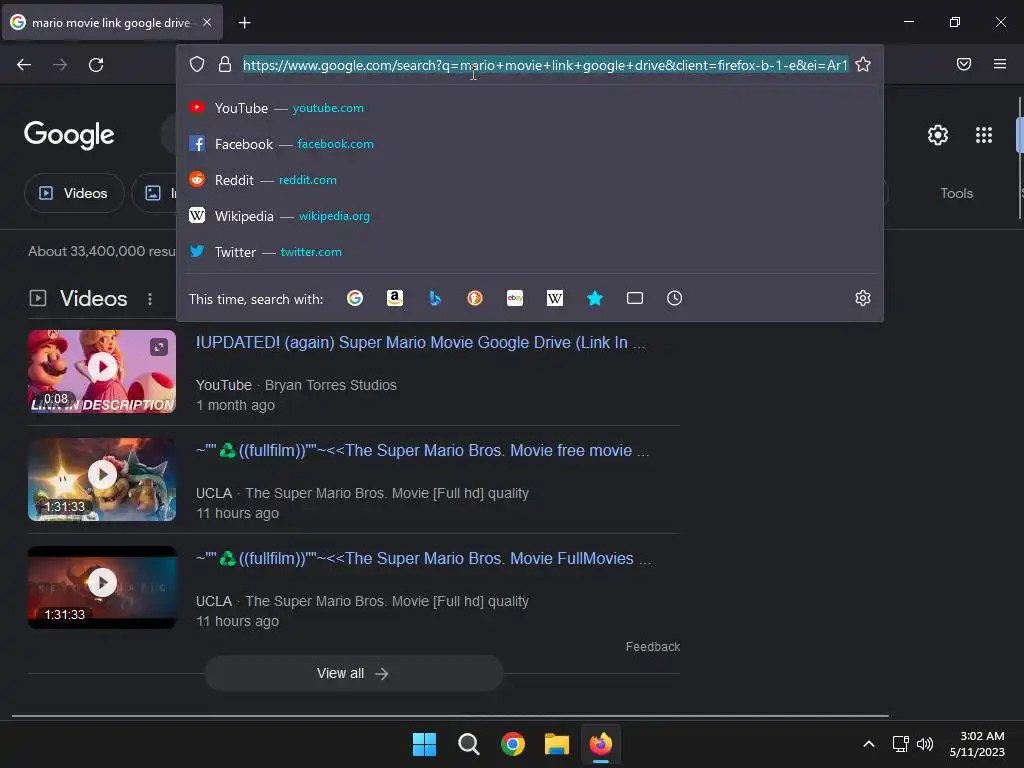Viewport: 1024px width, 768px height.
Task: Search this time with Bing
Action: coord(435,298)
